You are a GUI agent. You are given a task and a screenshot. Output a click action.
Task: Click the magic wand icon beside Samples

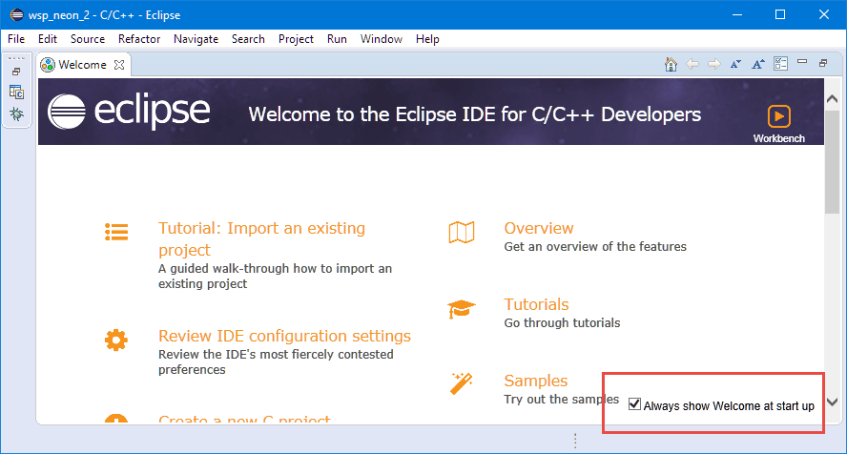[461, 384]
